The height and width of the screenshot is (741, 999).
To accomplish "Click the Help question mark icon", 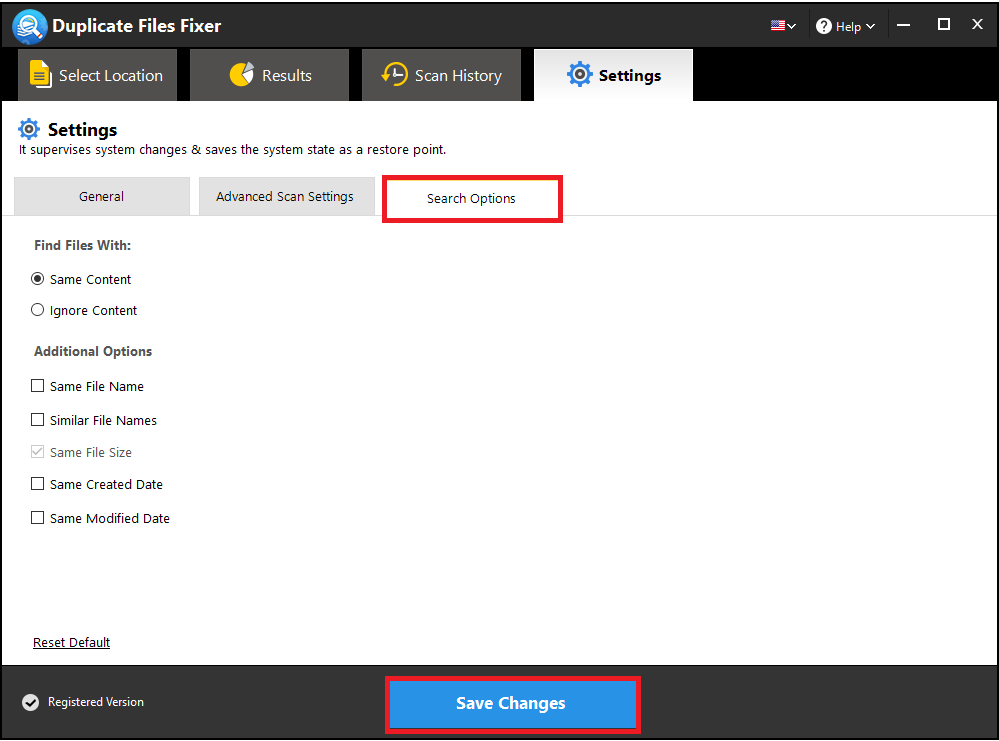I will coord(824,26).
